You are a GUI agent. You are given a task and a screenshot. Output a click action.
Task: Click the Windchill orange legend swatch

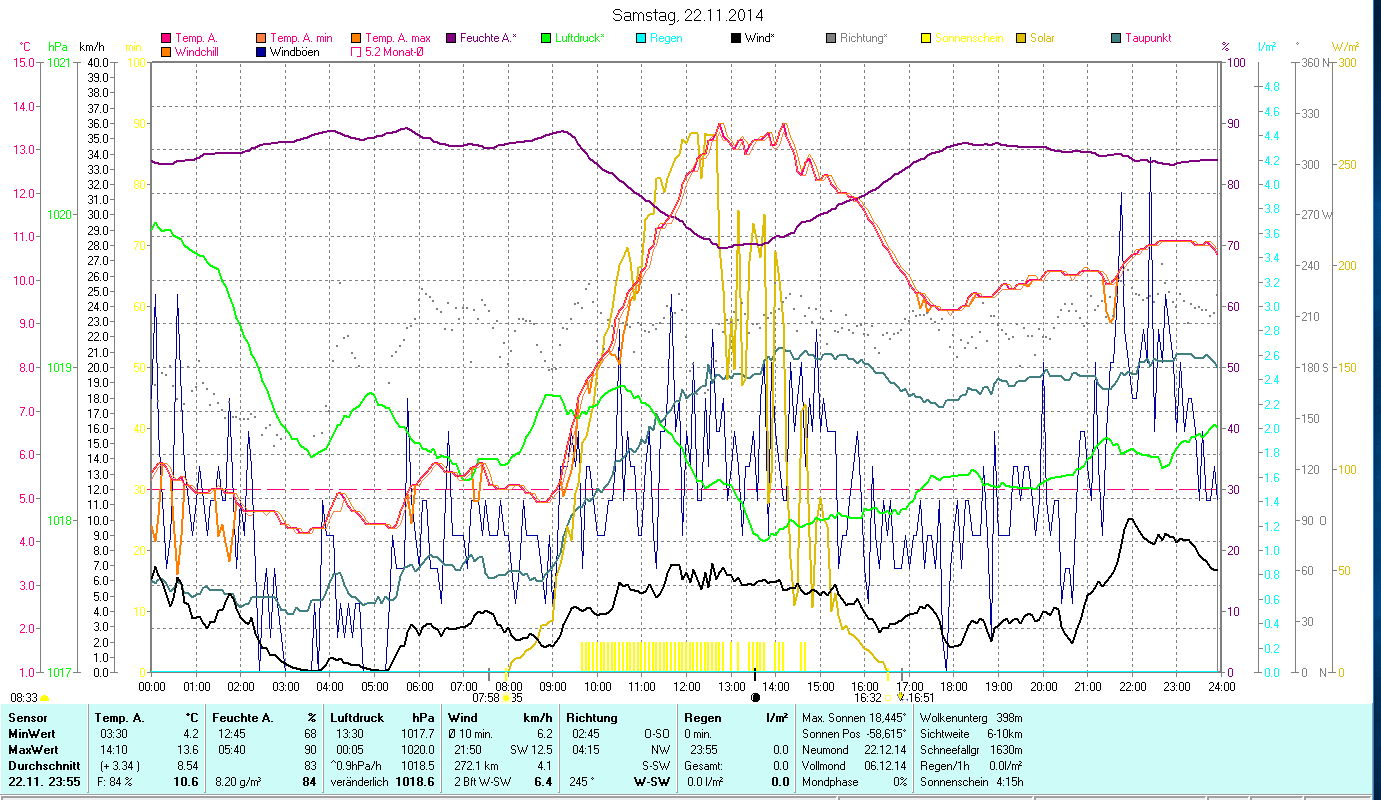[x=166, y=51]
